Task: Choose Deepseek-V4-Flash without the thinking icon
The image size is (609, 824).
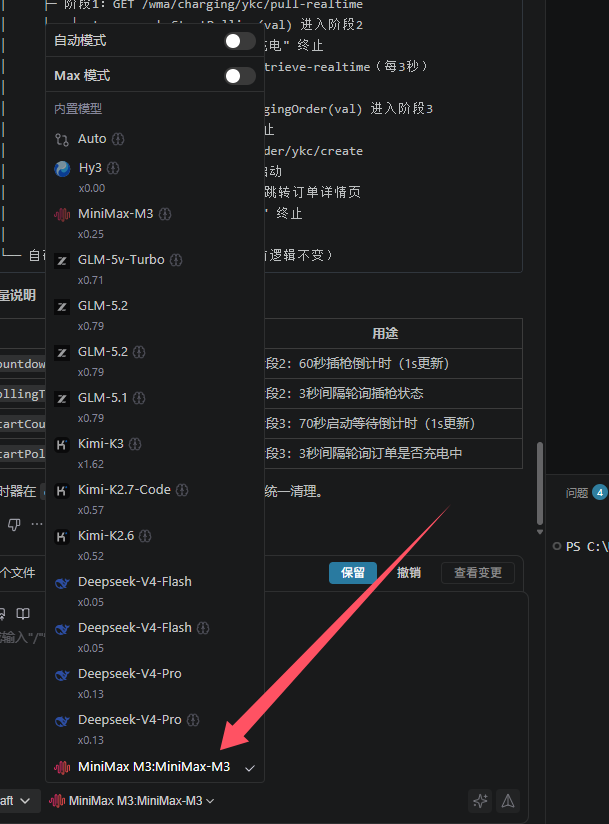Action: [155, 591]
